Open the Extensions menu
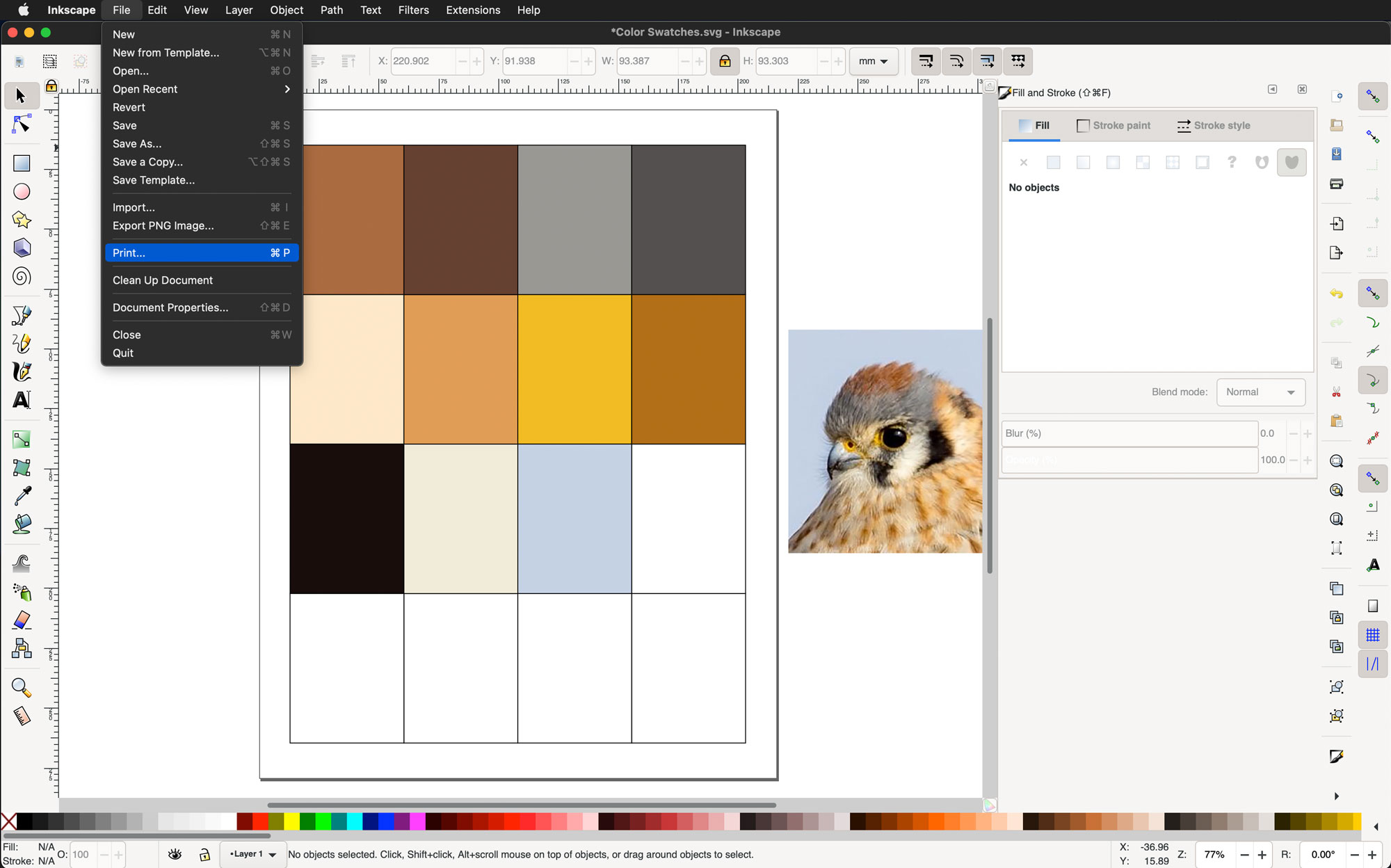The image size is (1391, 868). tap(473, 10)
